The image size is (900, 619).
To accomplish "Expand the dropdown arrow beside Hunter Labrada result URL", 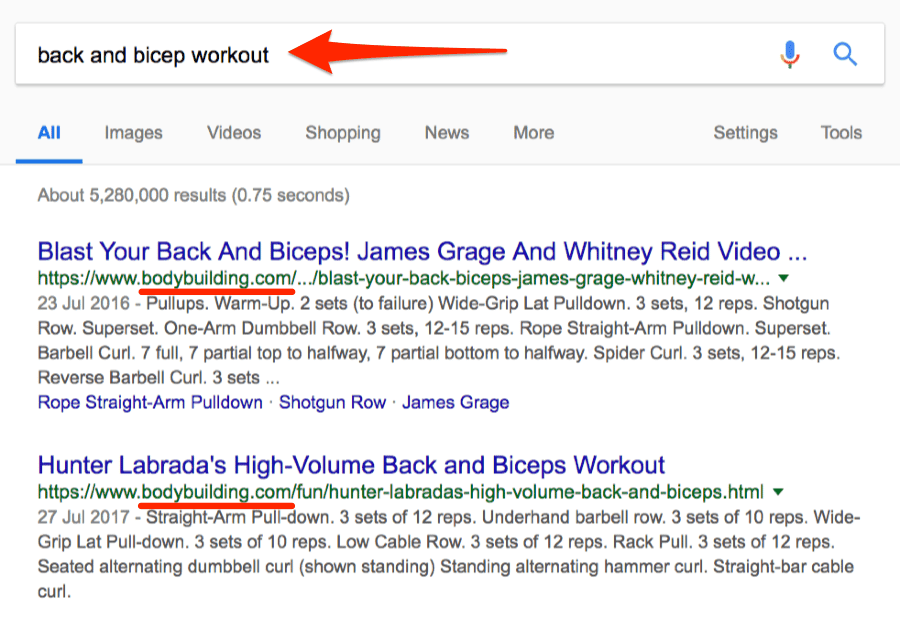I will [x=778, y=492].
